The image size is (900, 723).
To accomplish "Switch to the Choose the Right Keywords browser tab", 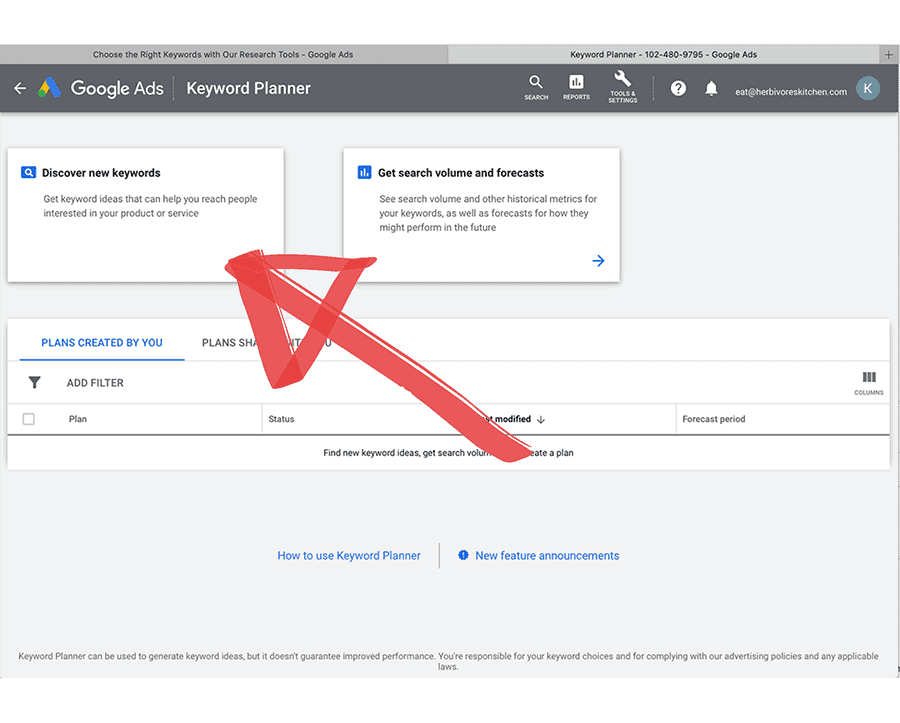I will coord(223,55).
